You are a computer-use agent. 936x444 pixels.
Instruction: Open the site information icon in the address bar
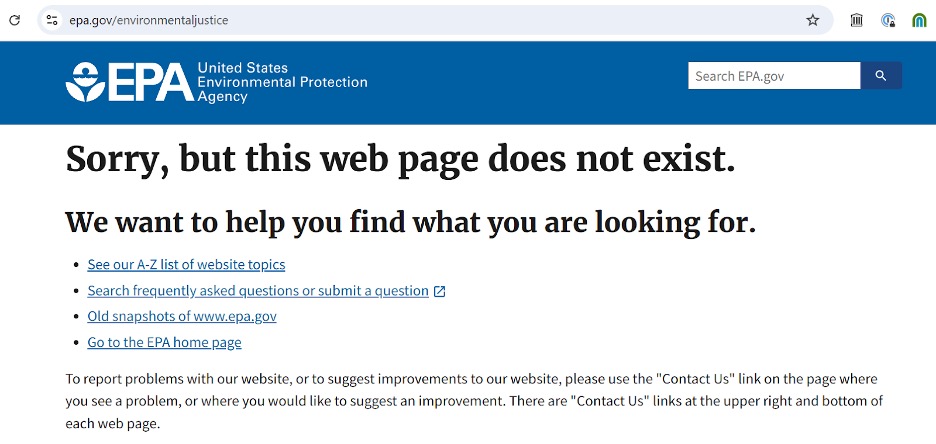pos(52,20)
